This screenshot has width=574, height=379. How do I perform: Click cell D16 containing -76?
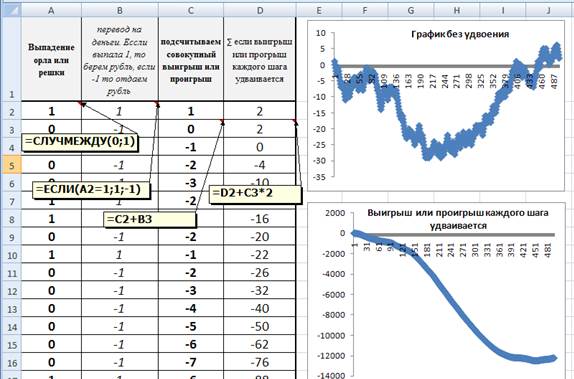[260, 363]
